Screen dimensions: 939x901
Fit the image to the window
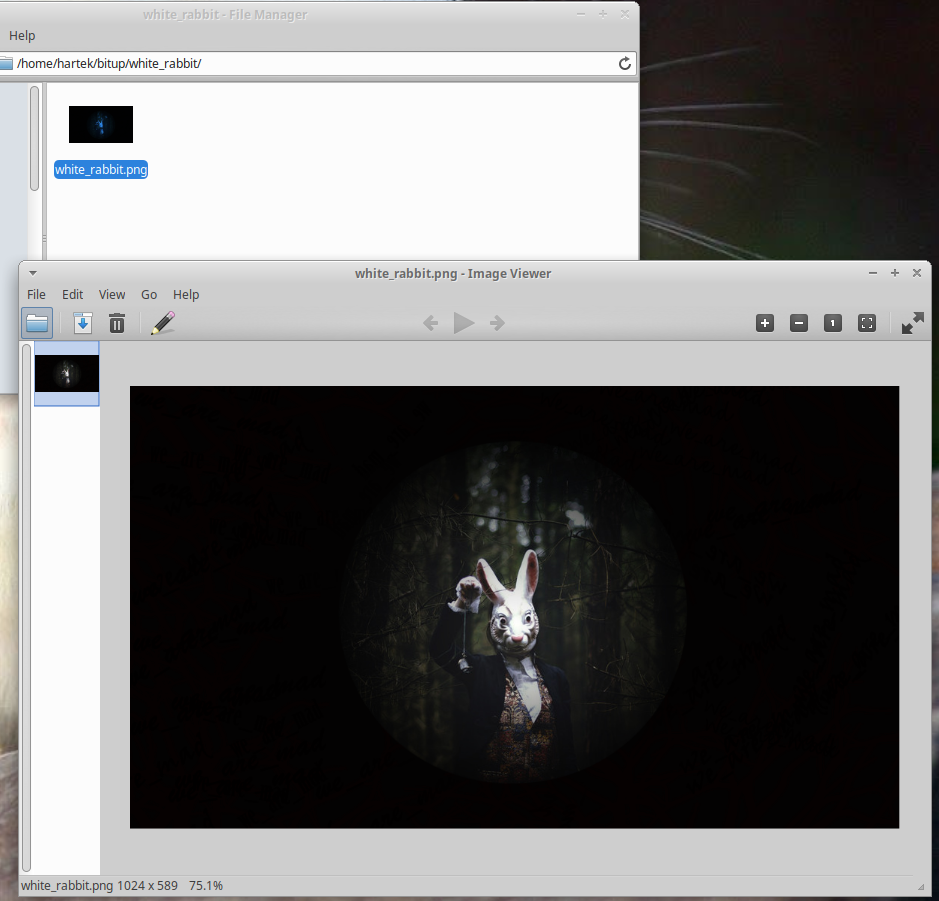pyautogui.click(x=867, y=323)
